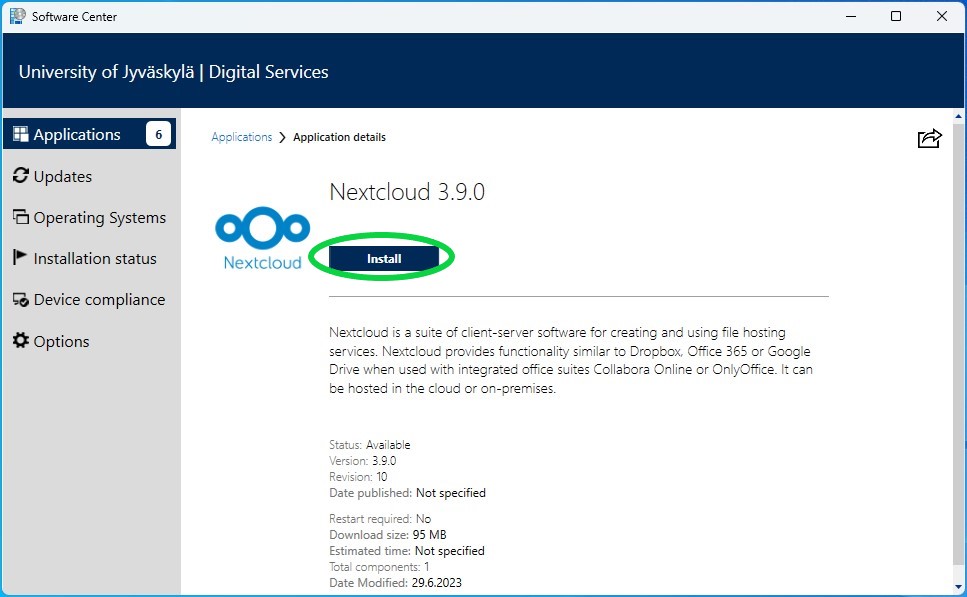Click the Updates refresh arrows icon
Screen dimensions: 967x597
20,176
